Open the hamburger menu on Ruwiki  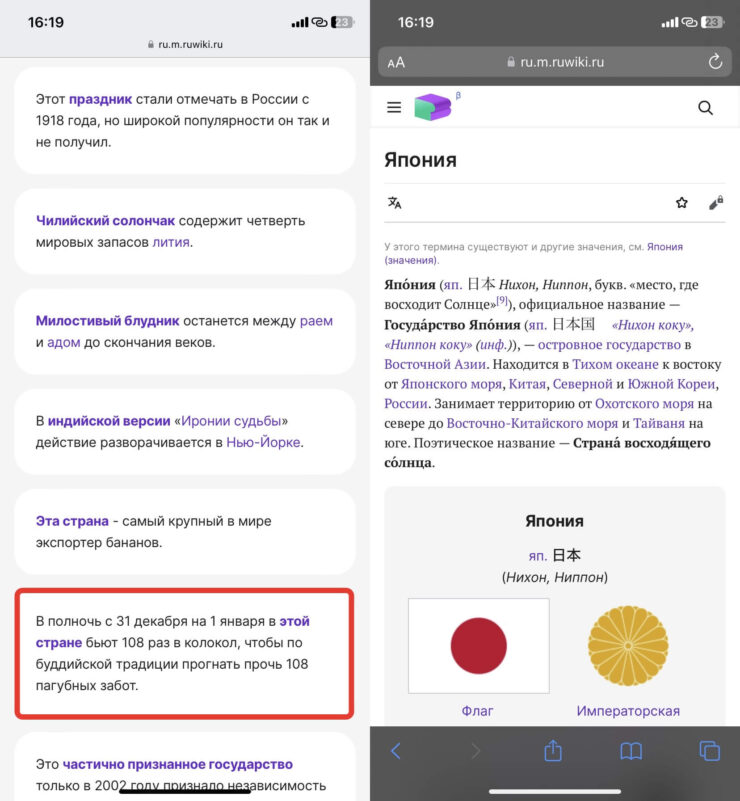point(394,108)
